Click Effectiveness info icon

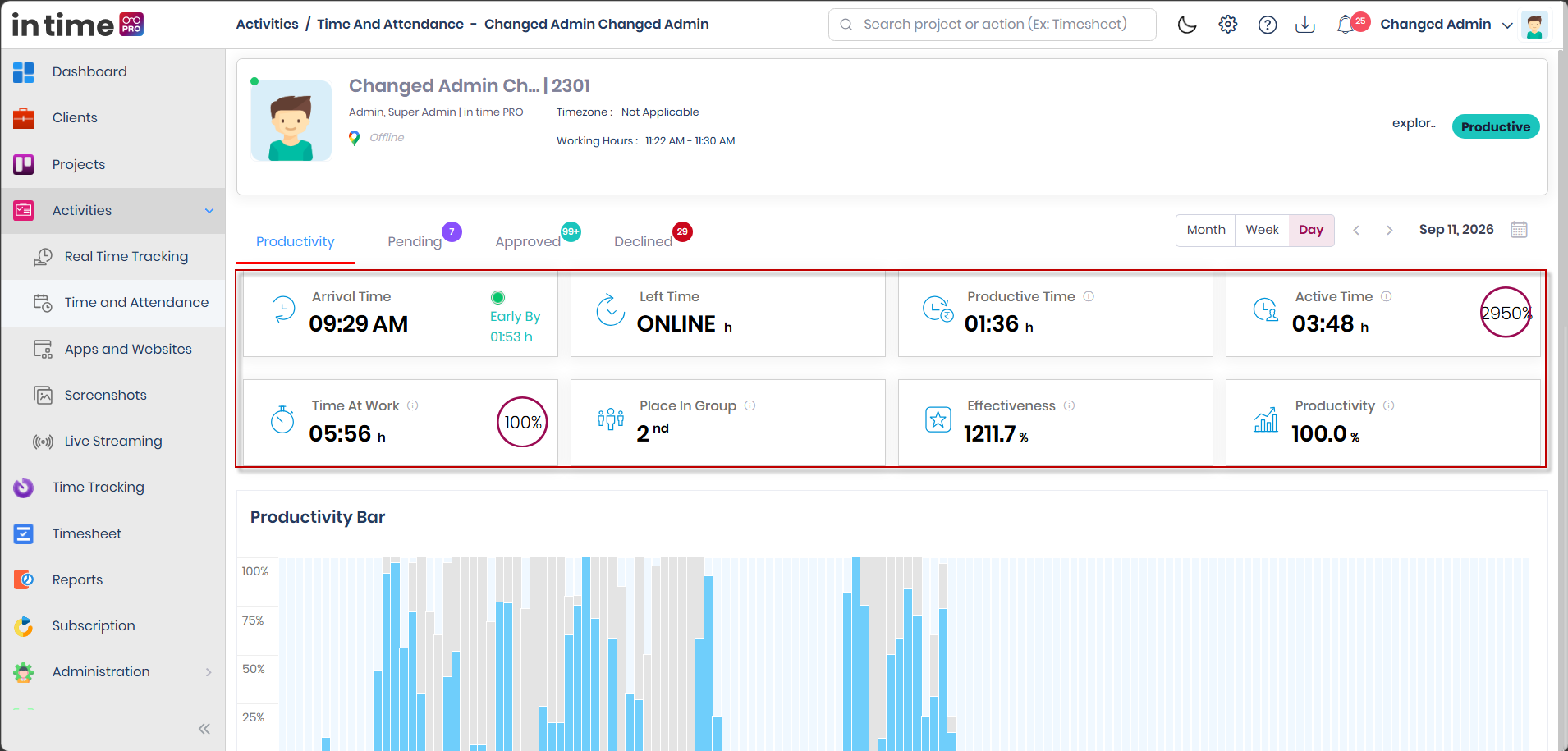(x=1069, y=405)
